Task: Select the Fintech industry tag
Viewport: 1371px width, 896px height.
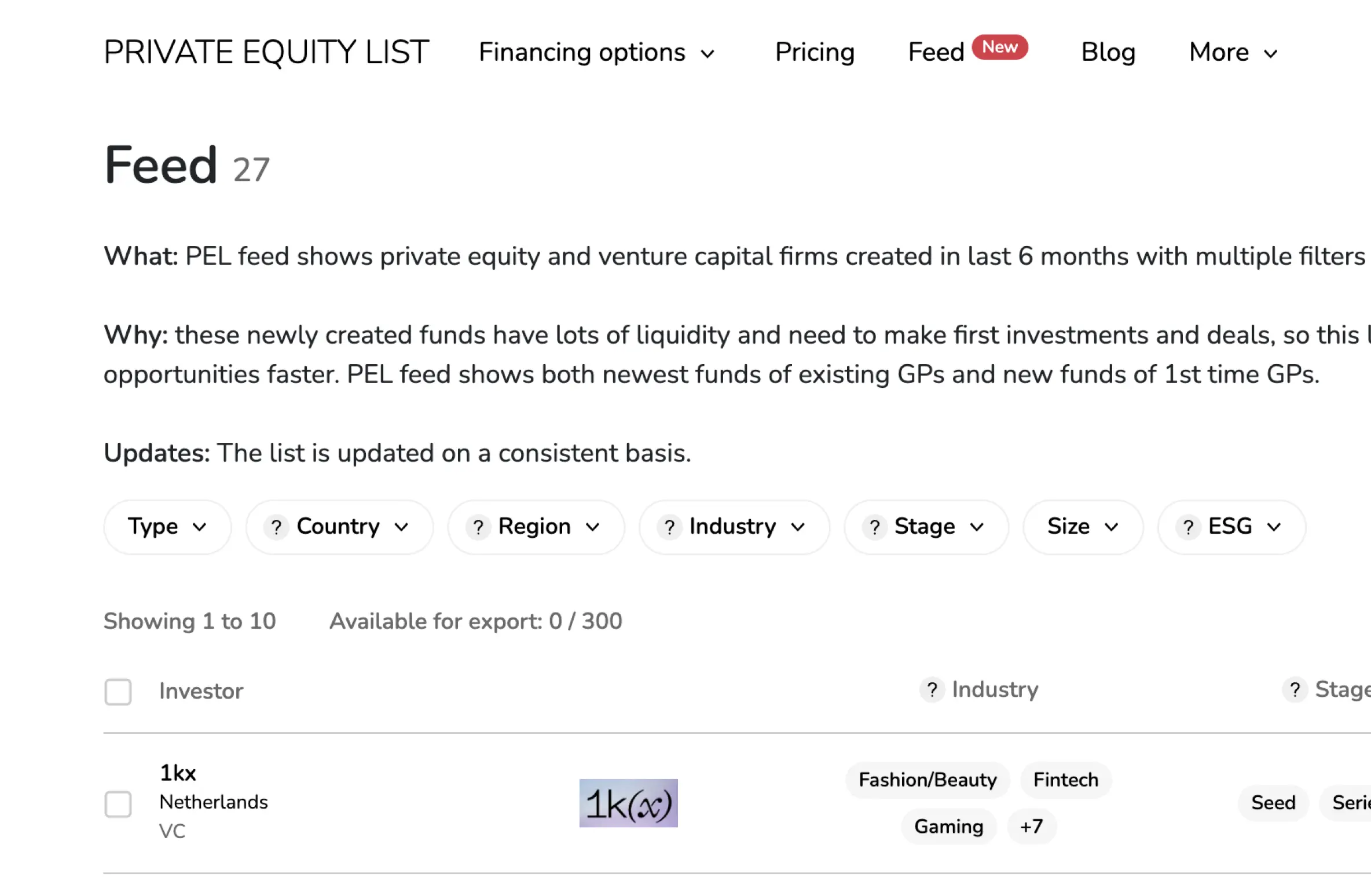Action: pyautogui.click(x=1065, y=780)
